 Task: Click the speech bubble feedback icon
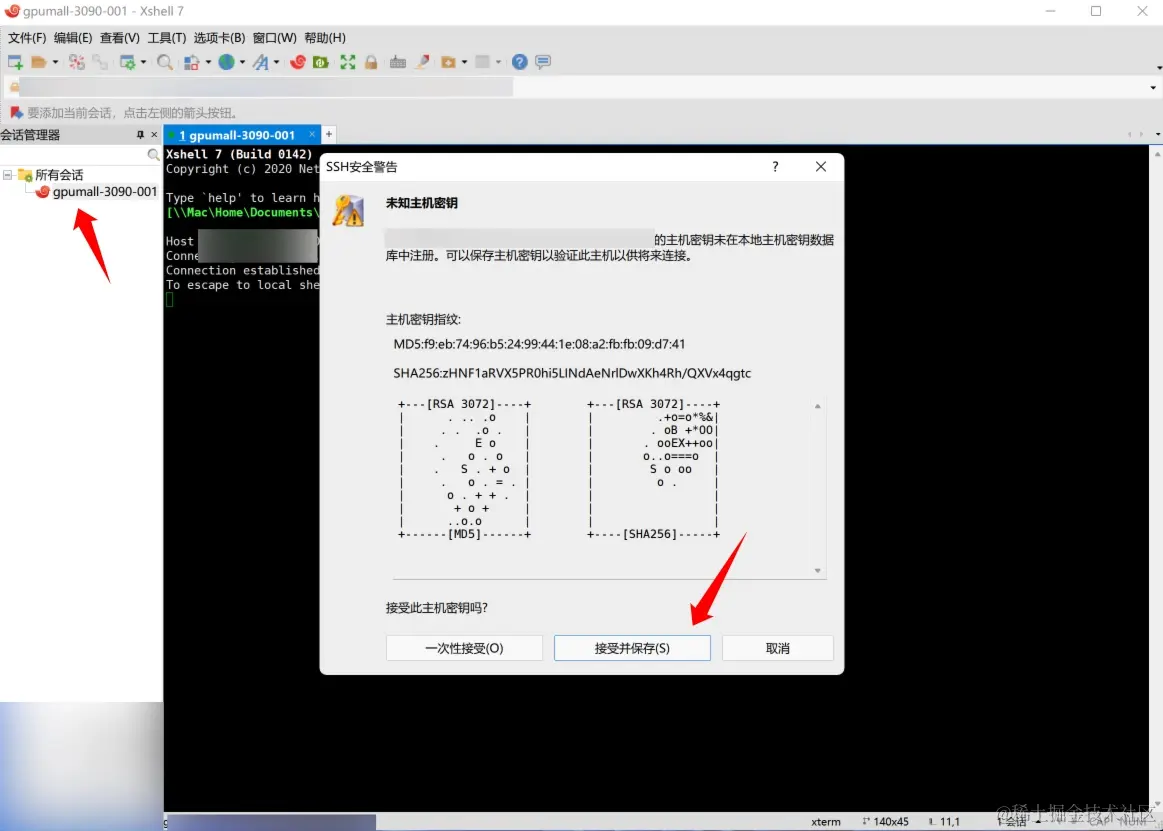543,62
